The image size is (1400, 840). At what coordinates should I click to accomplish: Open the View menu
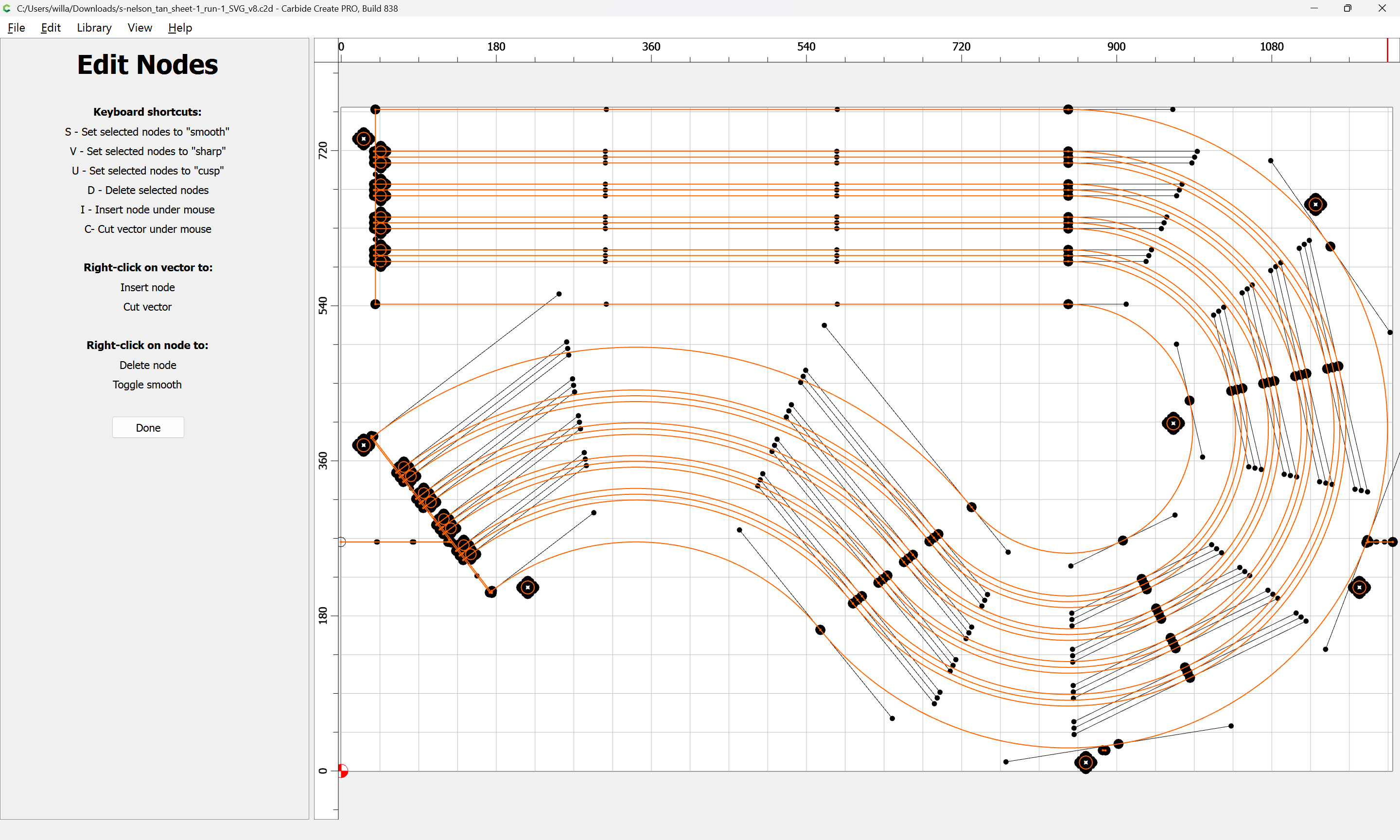click(139, 28)
